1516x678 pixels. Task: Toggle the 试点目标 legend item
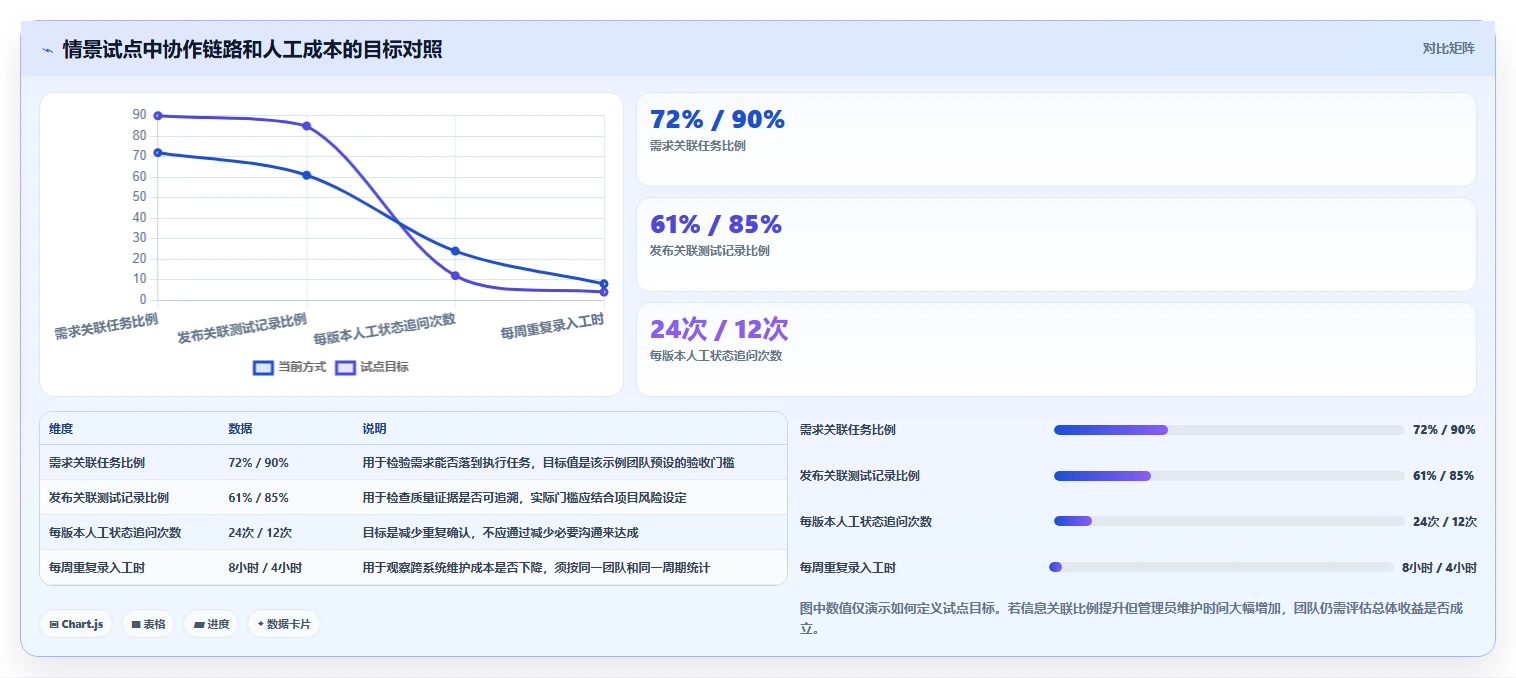click(x=372, y=367)
